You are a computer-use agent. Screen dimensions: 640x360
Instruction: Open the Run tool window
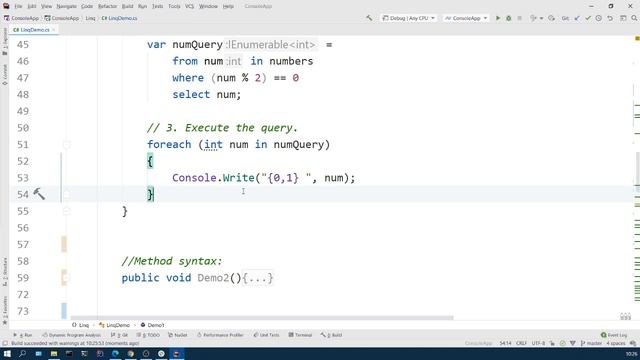tap(22, 335)
